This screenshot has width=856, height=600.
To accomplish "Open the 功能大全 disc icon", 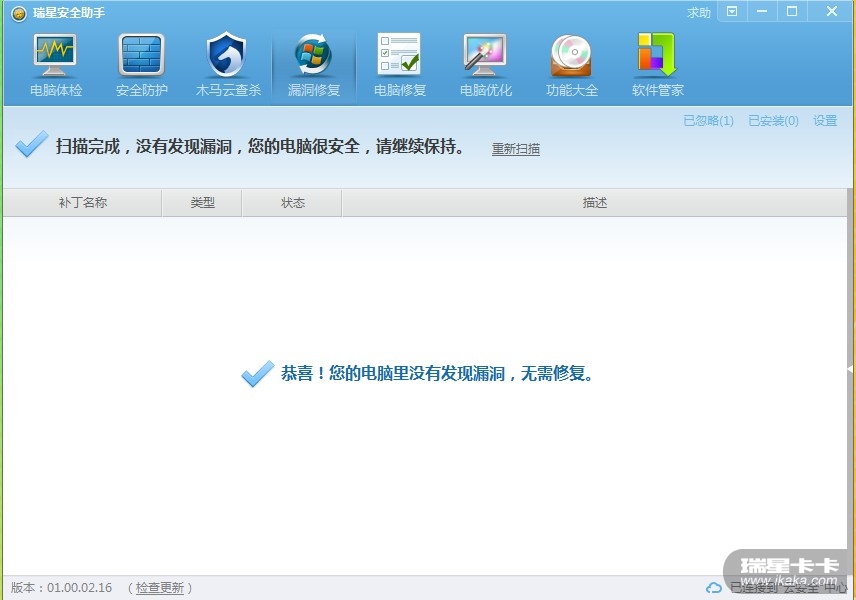I will [x=572, y=55].
